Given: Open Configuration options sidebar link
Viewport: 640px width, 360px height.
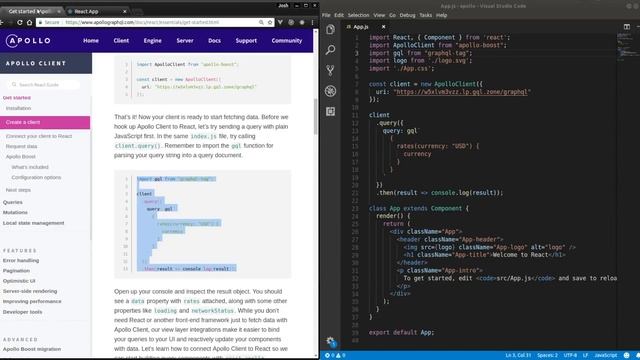Looking at the screenshot, I should 36,177.
